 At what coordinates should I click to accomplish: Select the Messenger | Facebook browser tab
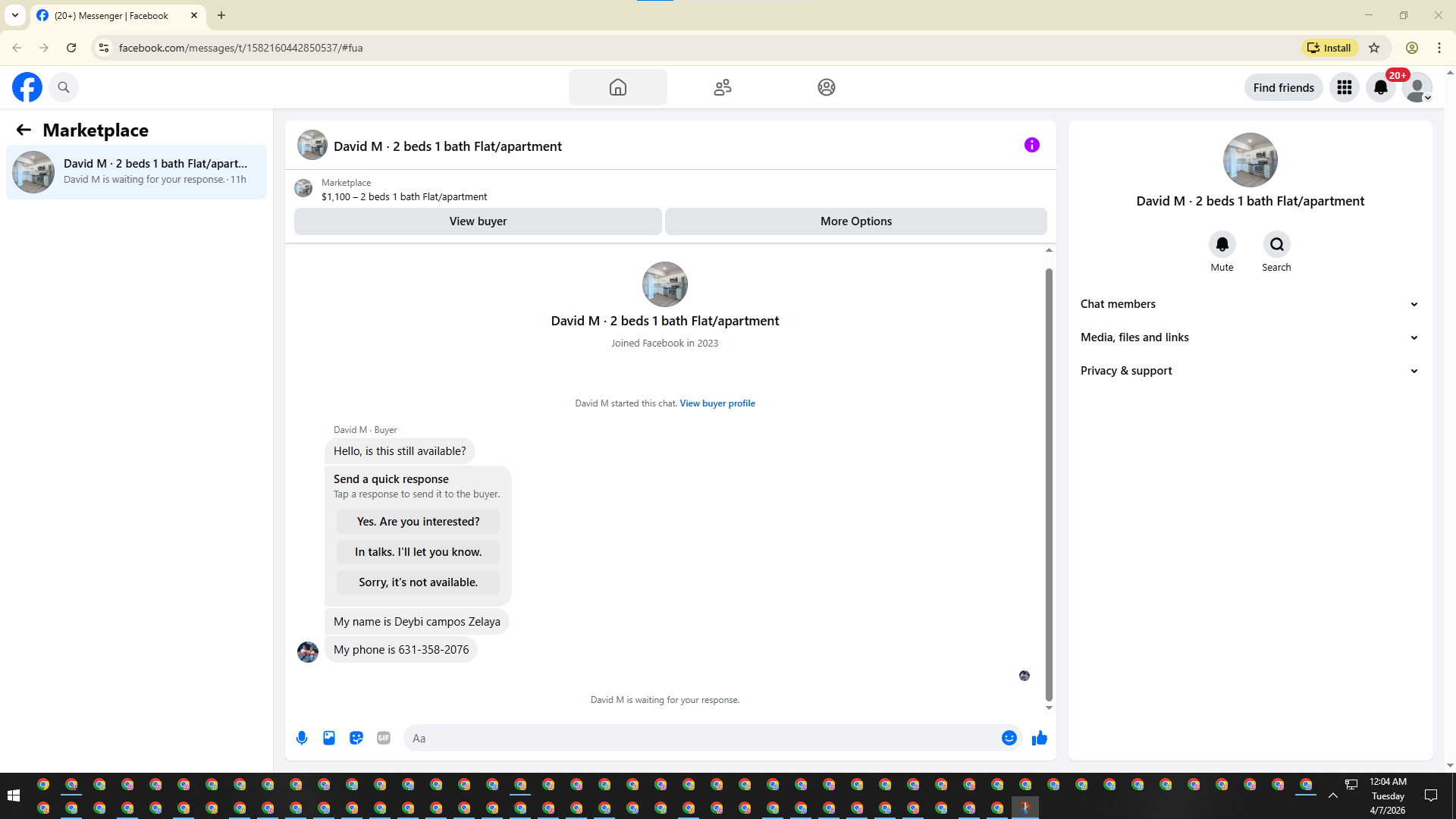tap(118, 15)
